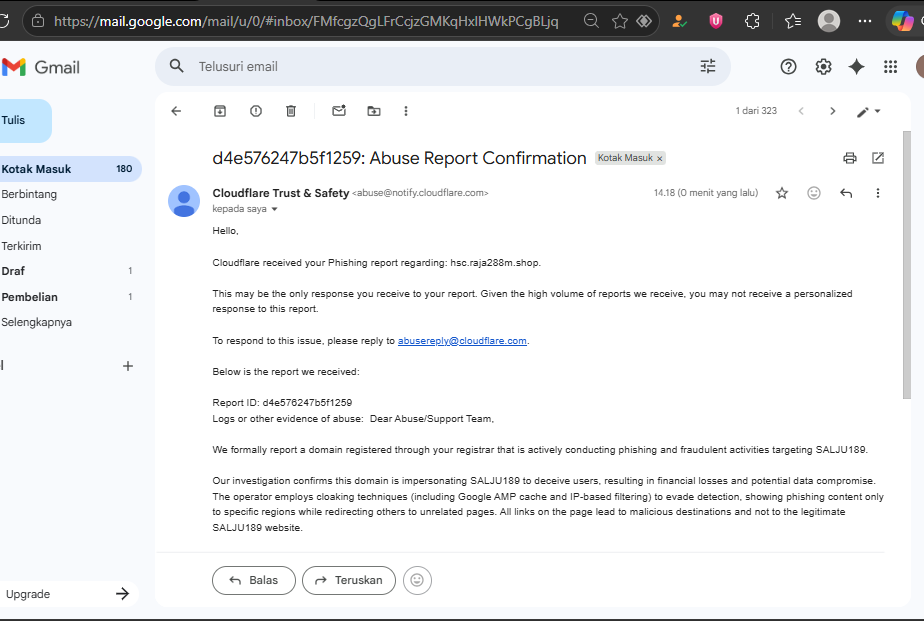Create a new label with plus icon
924x621 pixels.
coord(127,366)
